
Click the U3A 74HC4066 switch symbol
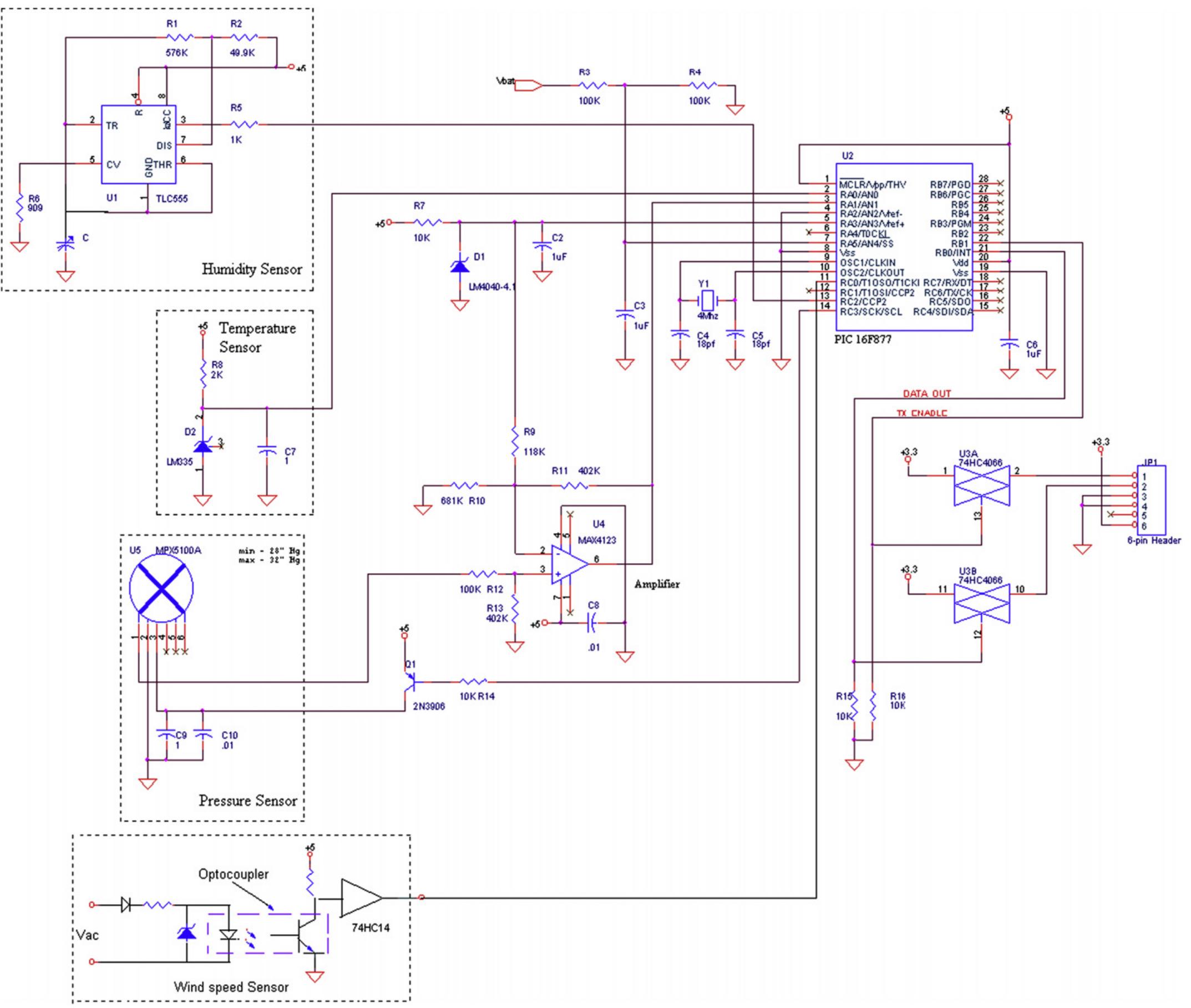(x=982, y=487)
